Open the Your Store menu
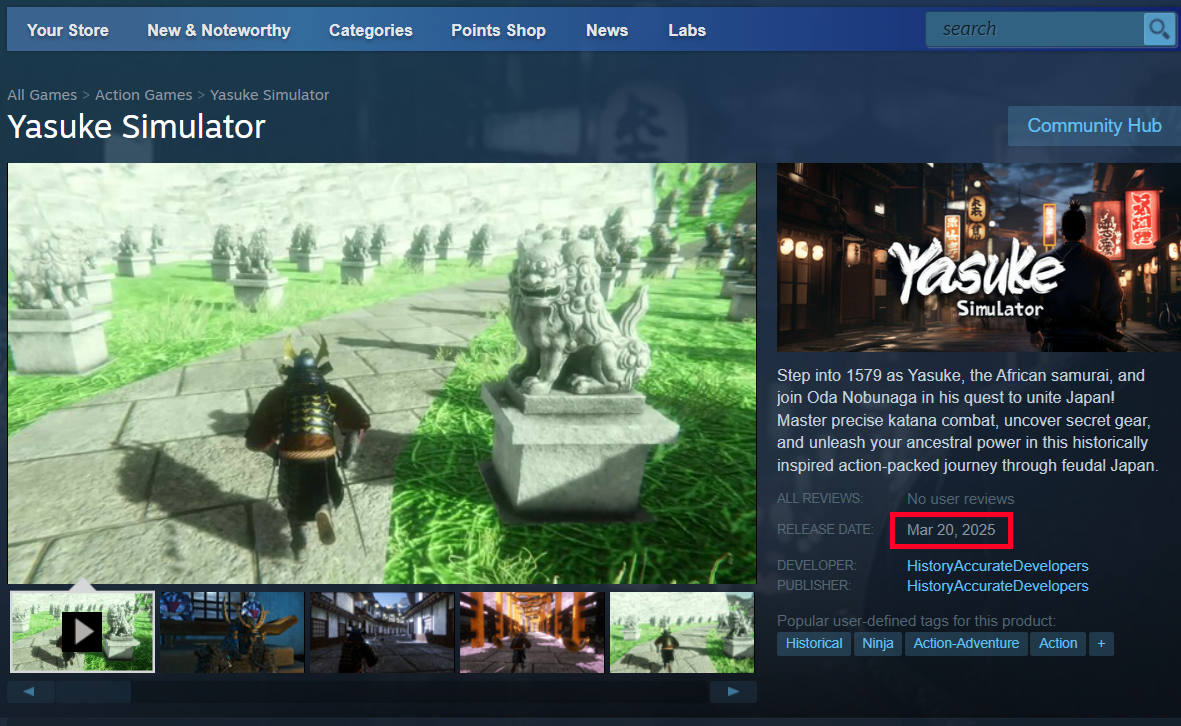The width and height of the screenshot is (1181, 726). pos(68,30)
